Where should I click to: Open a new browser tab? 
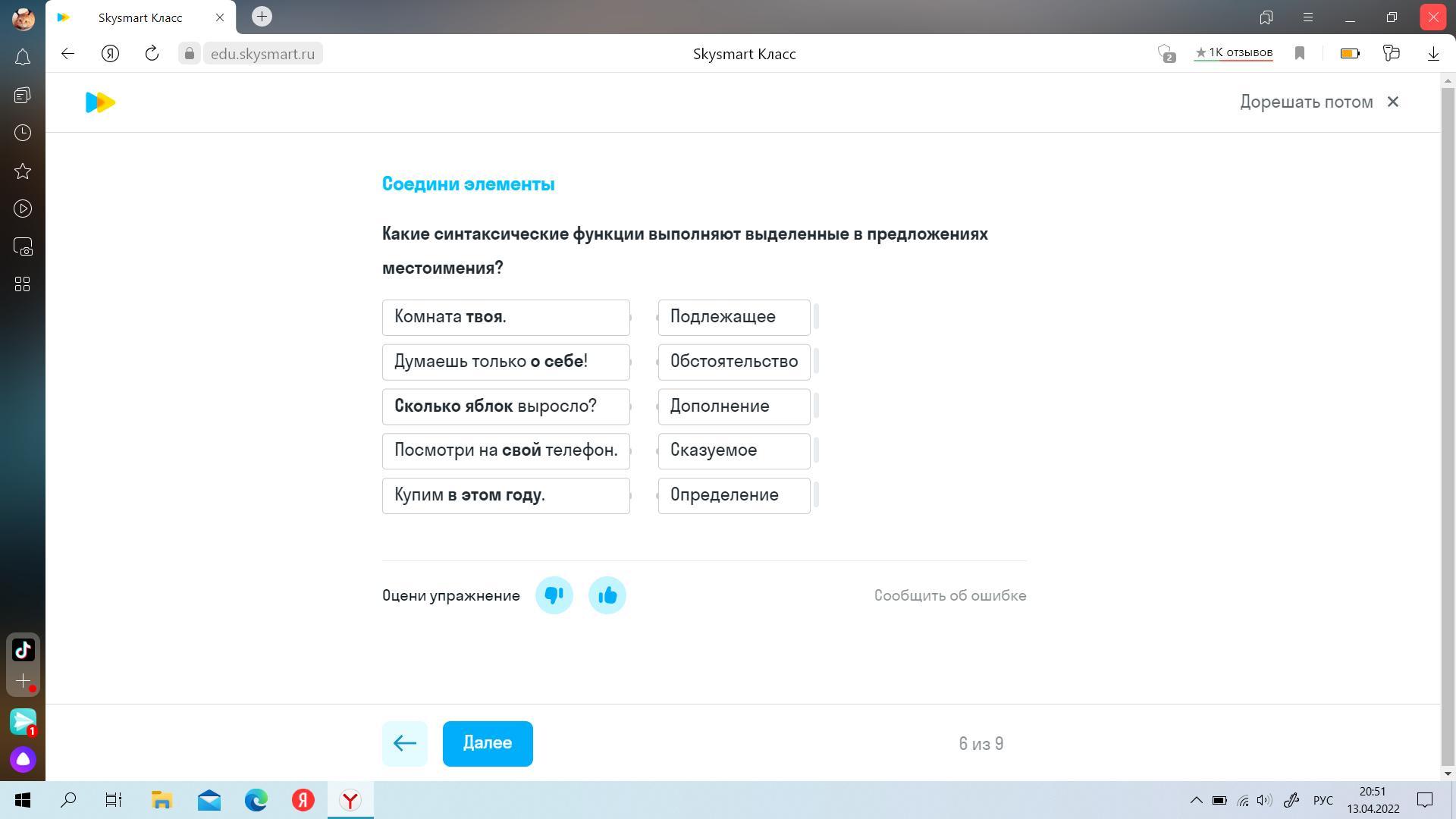262,17
